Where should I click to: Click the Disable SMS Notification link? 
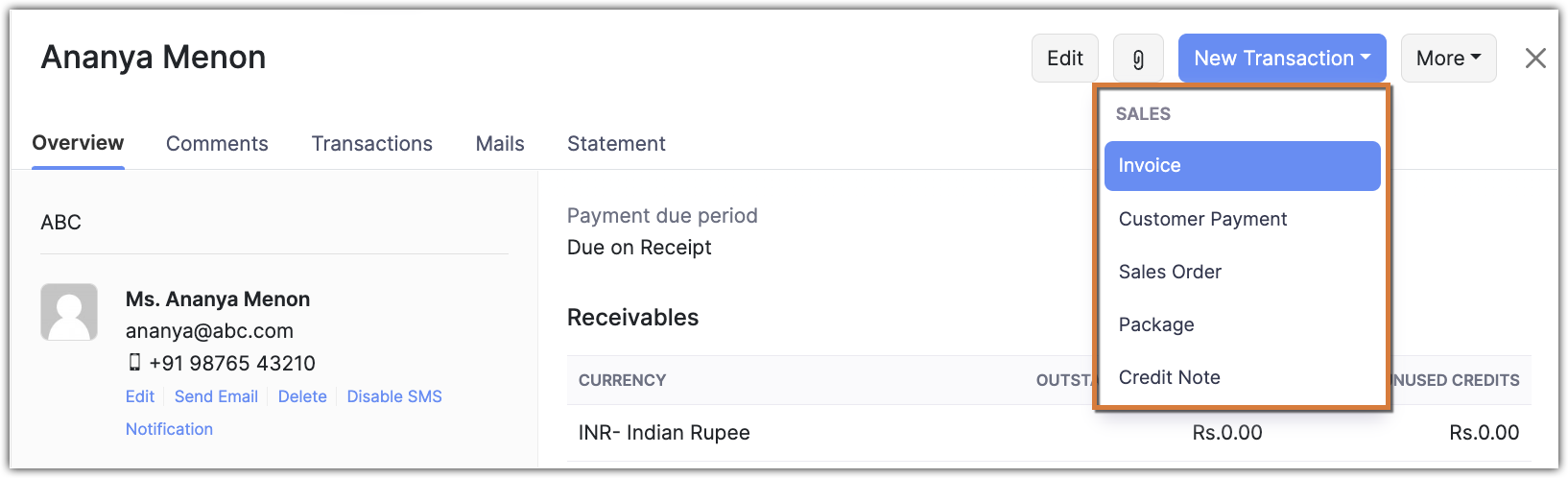point(394,396)
